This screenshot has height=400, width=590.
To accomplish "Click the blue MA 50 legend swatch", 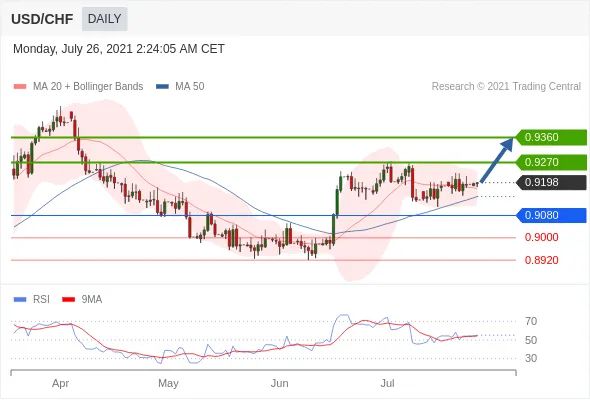I will [162, 87].
